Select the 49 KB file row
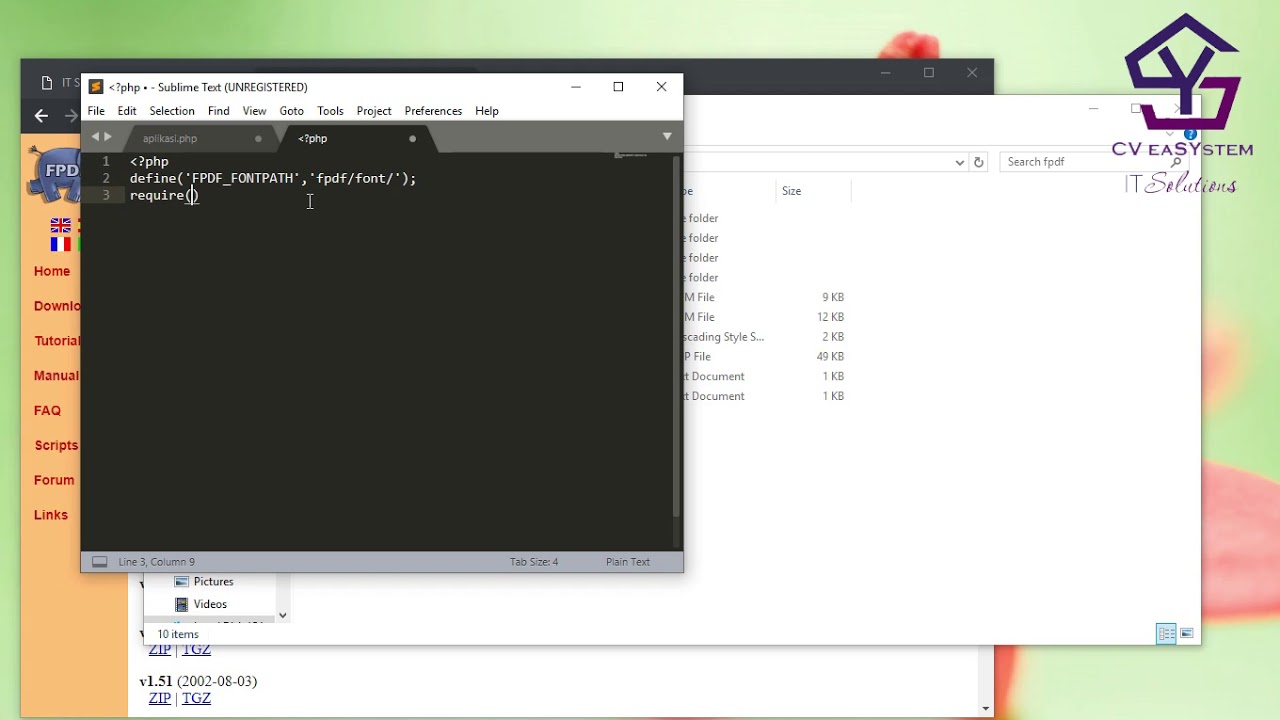Viewport: 1280px width, 720px height. [x=765, y=357]
